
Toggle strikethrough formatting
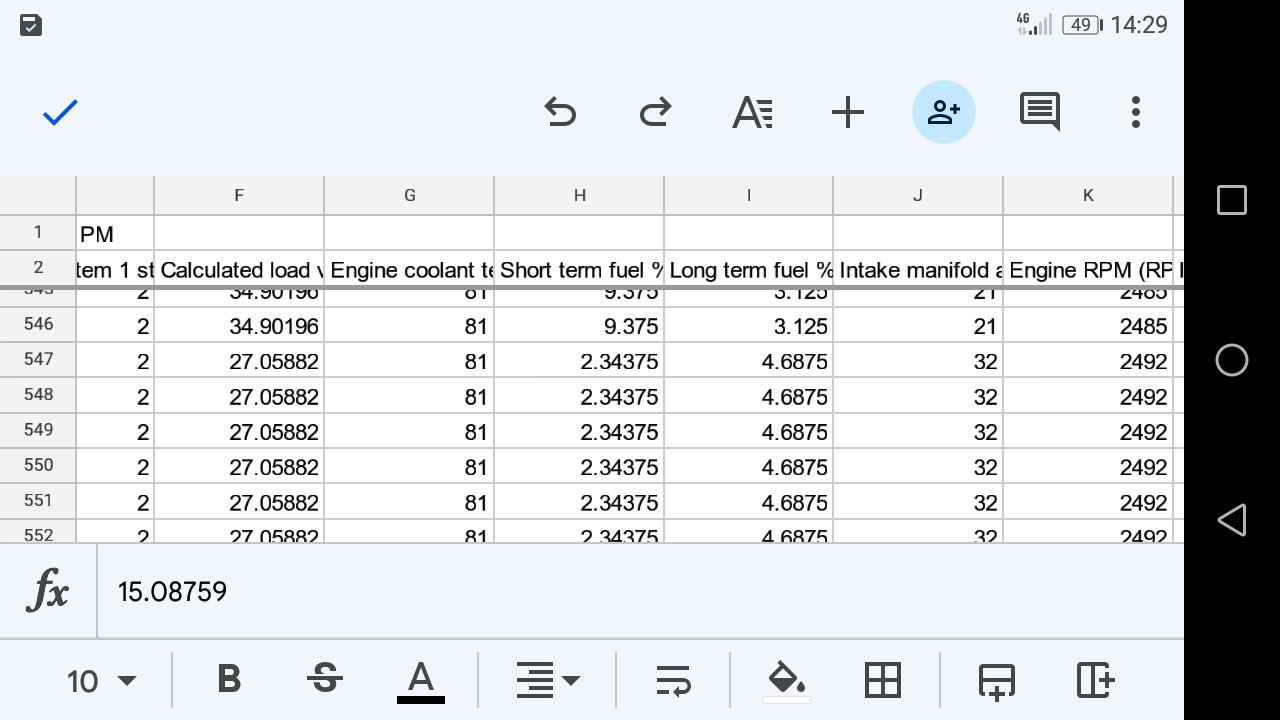coord(324,680)
